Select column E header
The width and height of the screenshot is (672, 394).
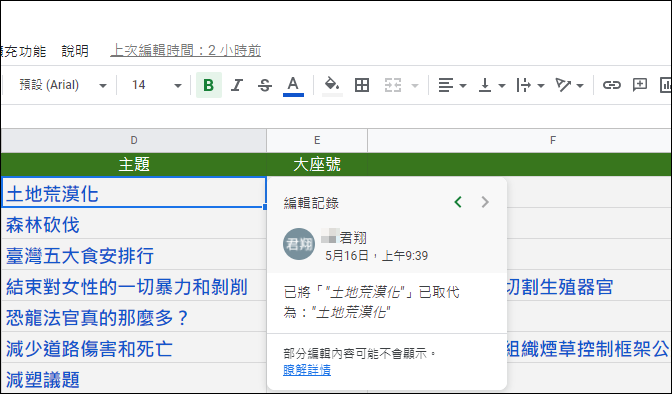(317, 140)
